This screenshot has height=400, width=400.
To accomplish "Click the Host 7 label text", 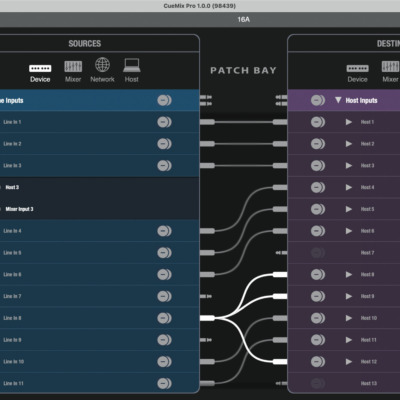I will pyautogui.click(x=367, y=253).
